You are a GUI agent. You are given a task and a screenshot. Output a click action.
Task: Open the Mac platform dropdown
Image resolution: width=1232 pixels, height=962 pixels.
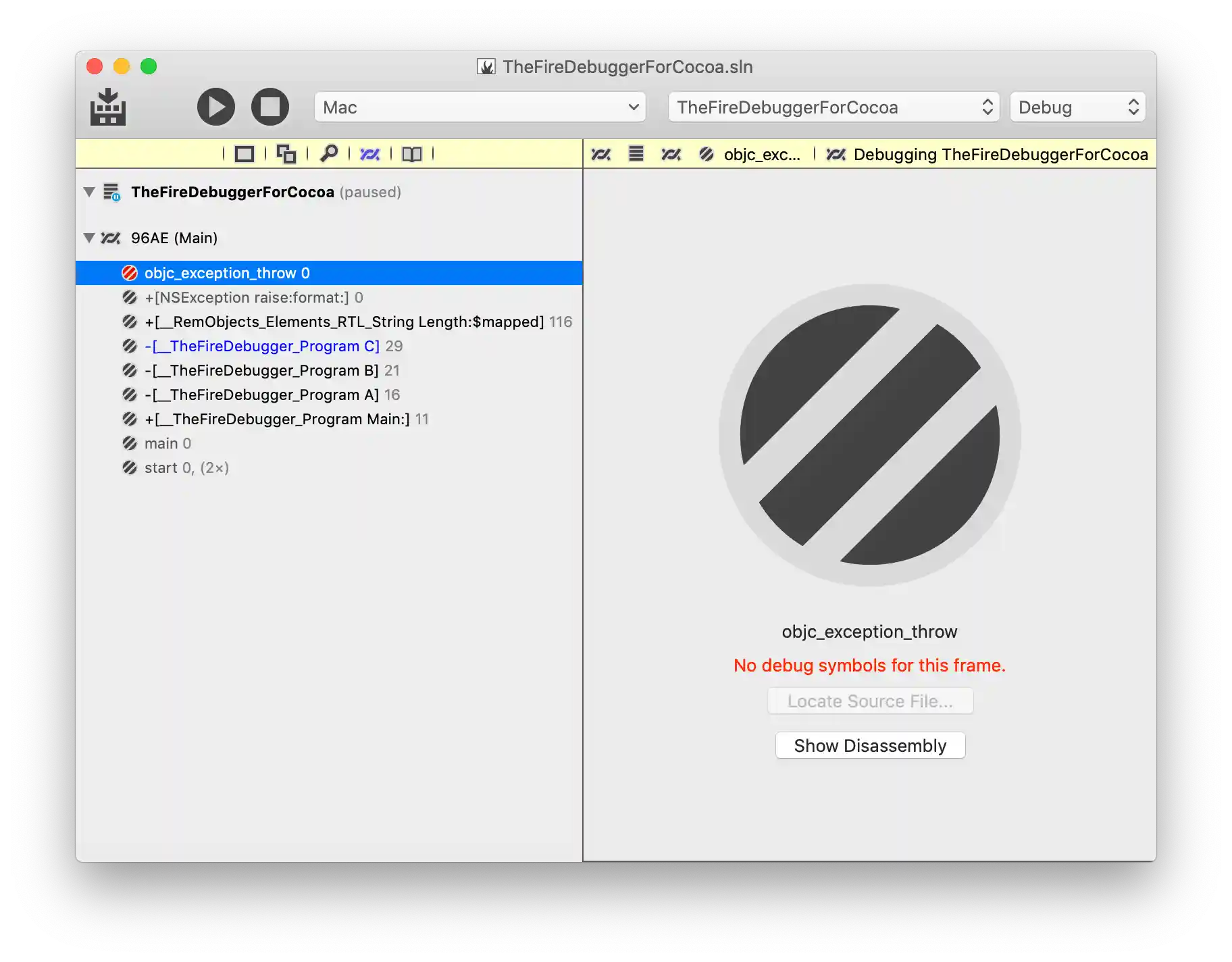(x=480, y=107)
